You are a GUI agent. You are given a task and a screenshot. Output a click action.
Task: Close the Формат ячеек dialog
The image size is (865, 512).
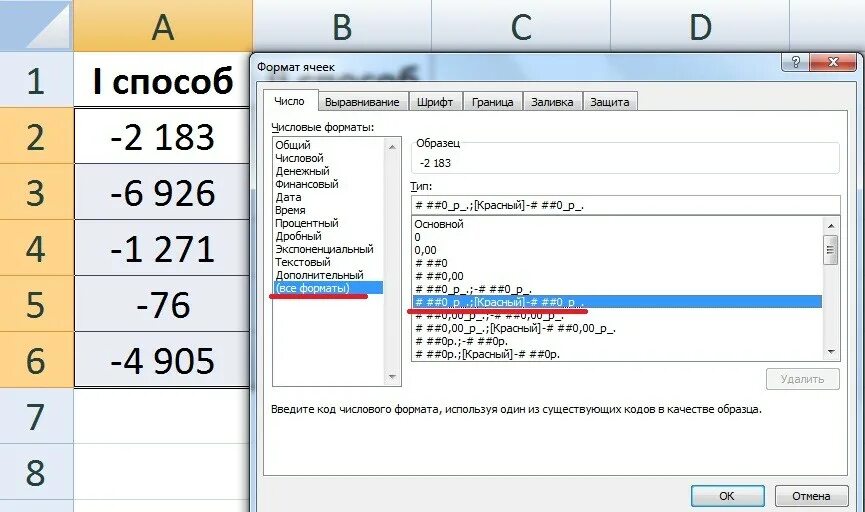tap(833, 62)
